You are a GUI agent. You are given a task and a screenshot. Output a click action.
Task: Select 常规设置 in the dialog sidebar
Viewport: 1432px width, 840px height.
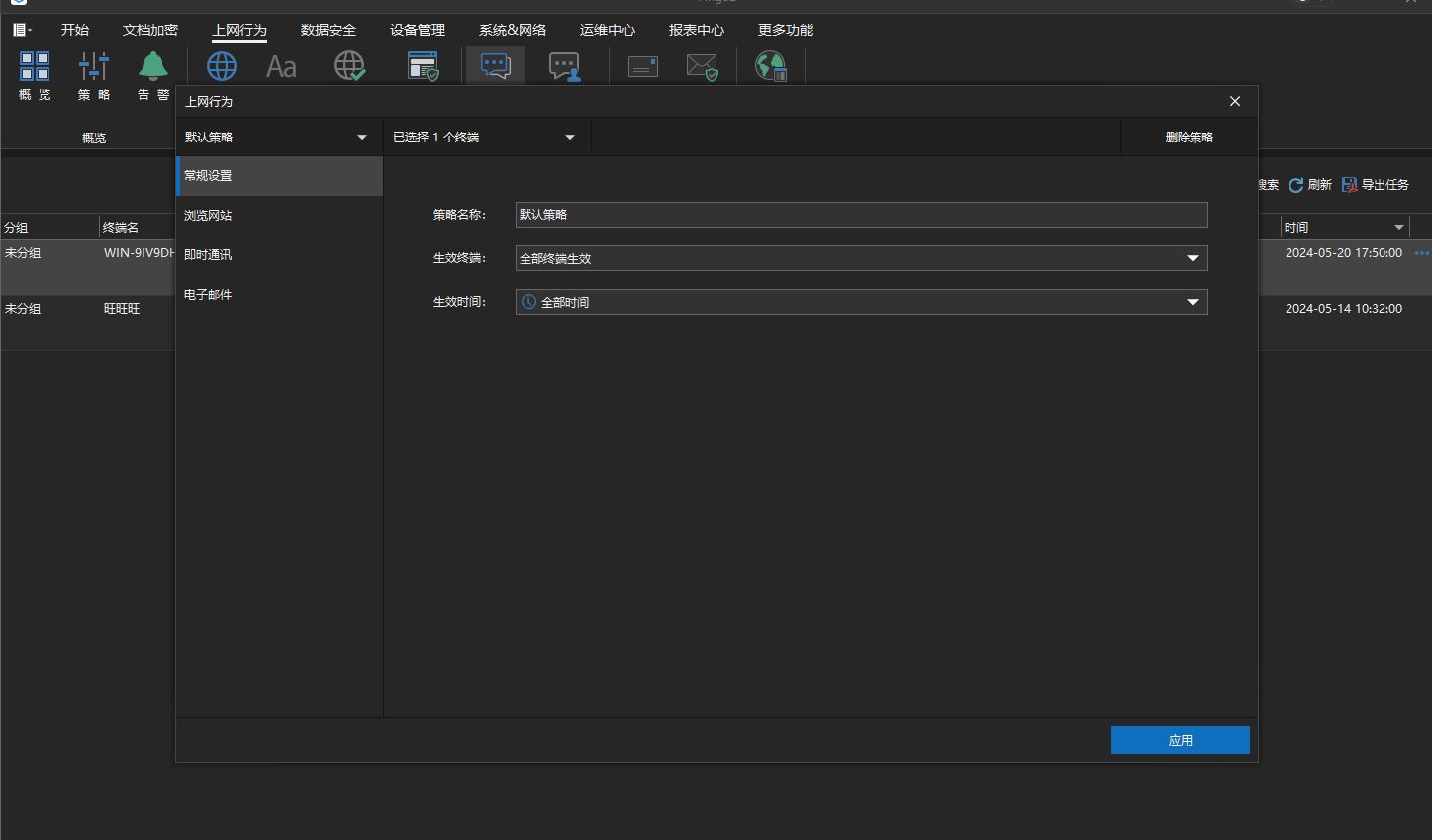click(279, 176)
